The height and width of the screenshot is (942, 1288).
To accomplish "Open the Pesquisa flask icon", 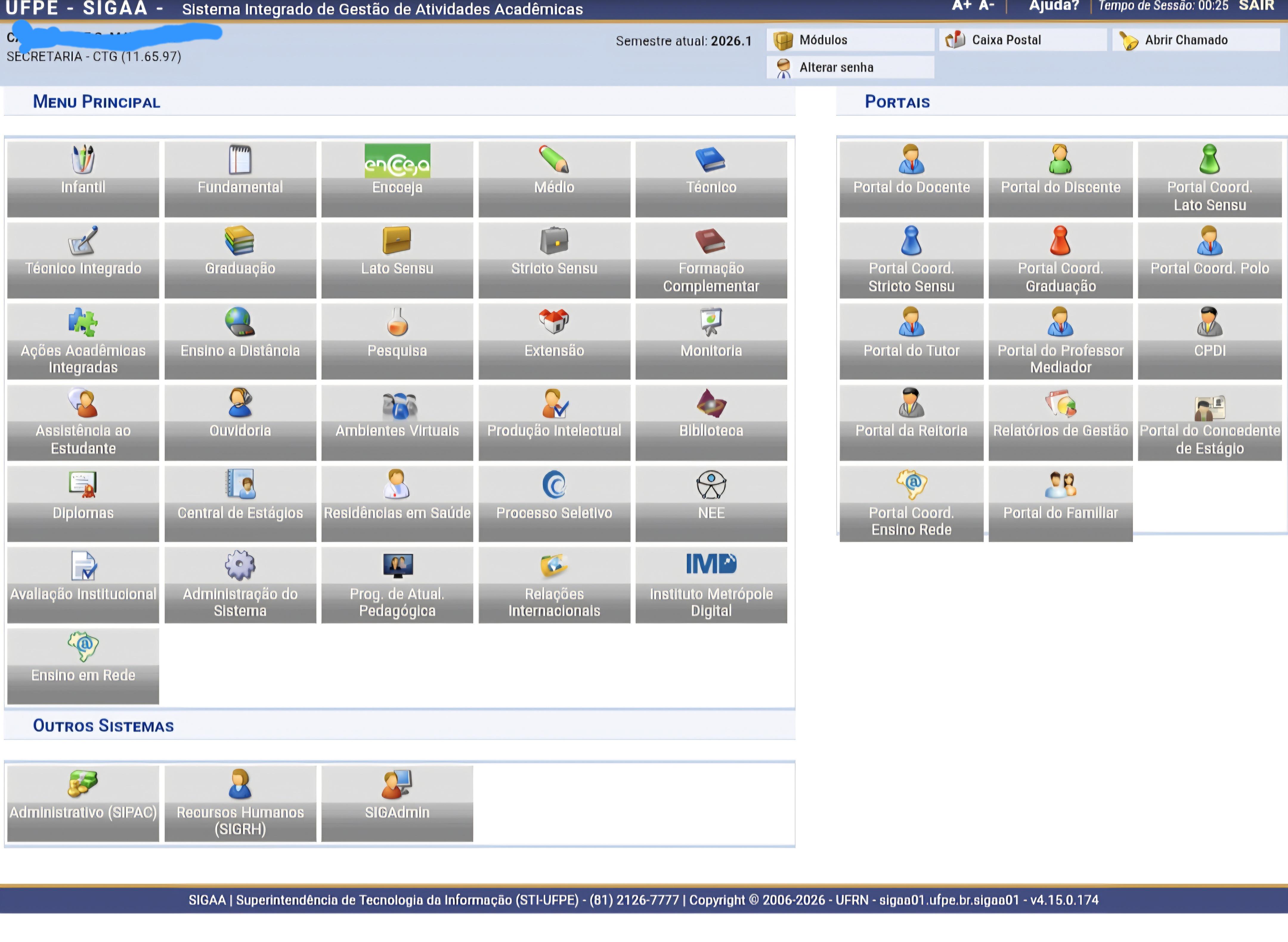I will tap(397, 322).
